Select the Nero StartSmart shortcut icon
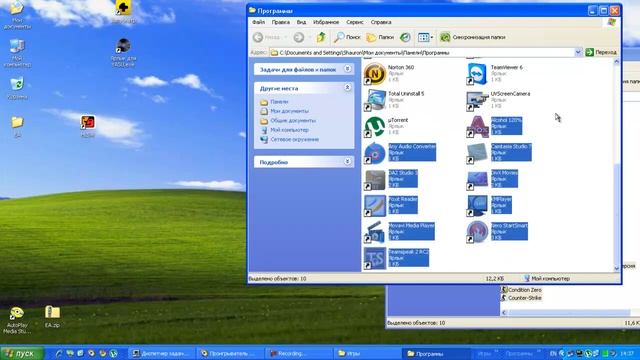The image size is (640, 360). [477, 232]
